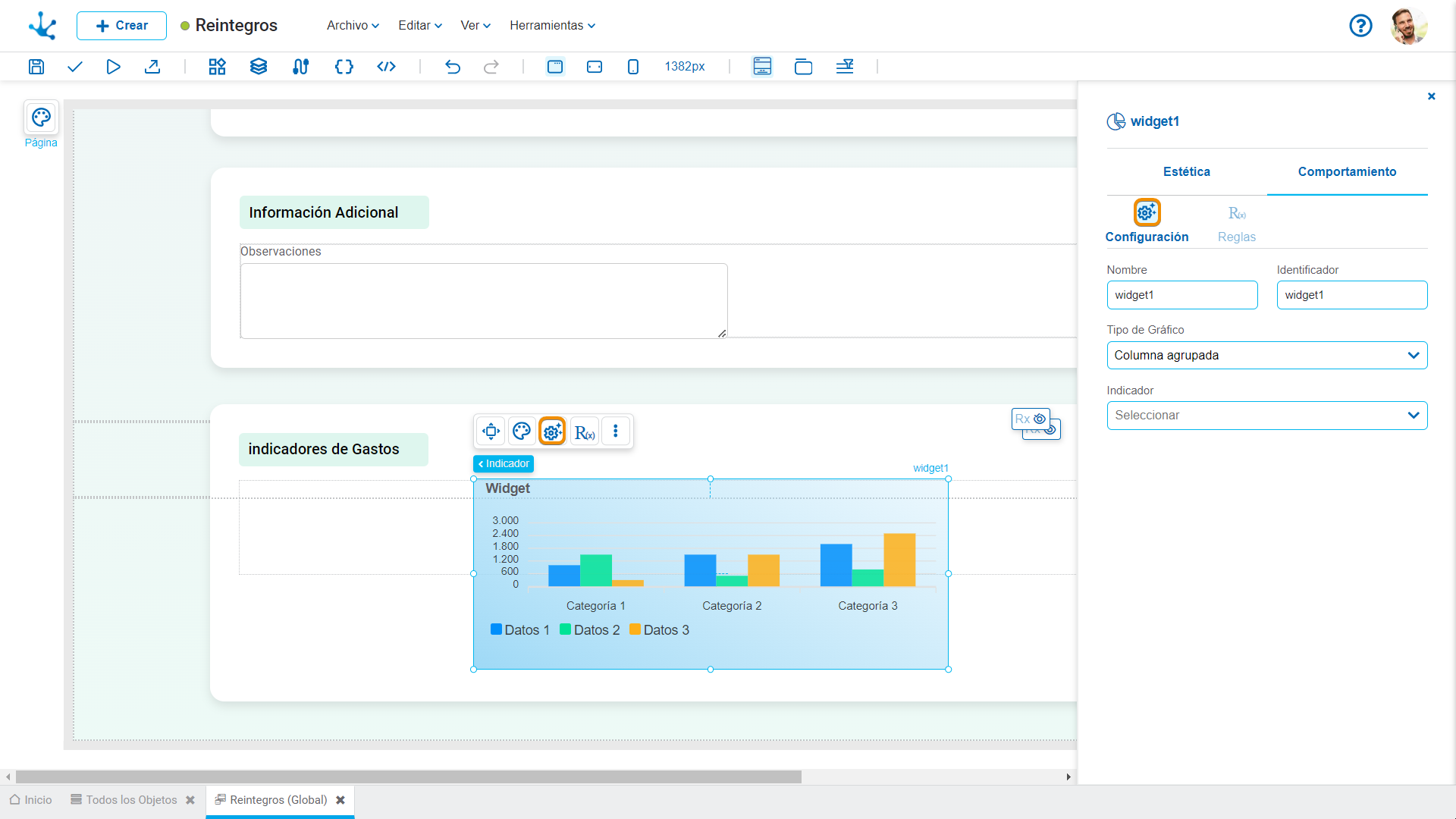Screen dimensions: 1456x819
Task: Toggle the properties panel layout icon
Action: coord(762,67)
